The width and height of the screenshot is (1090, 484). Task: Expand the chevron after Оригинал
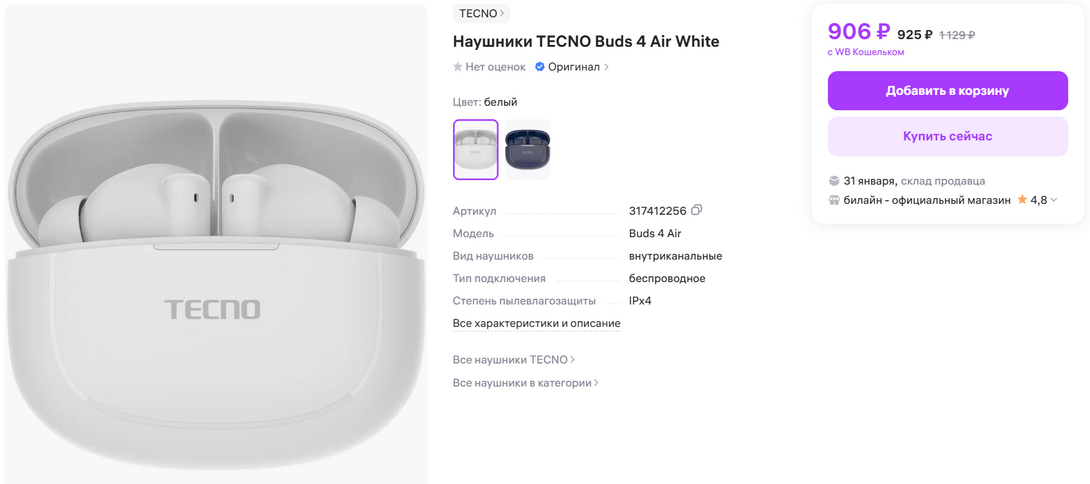coord(607,68)
